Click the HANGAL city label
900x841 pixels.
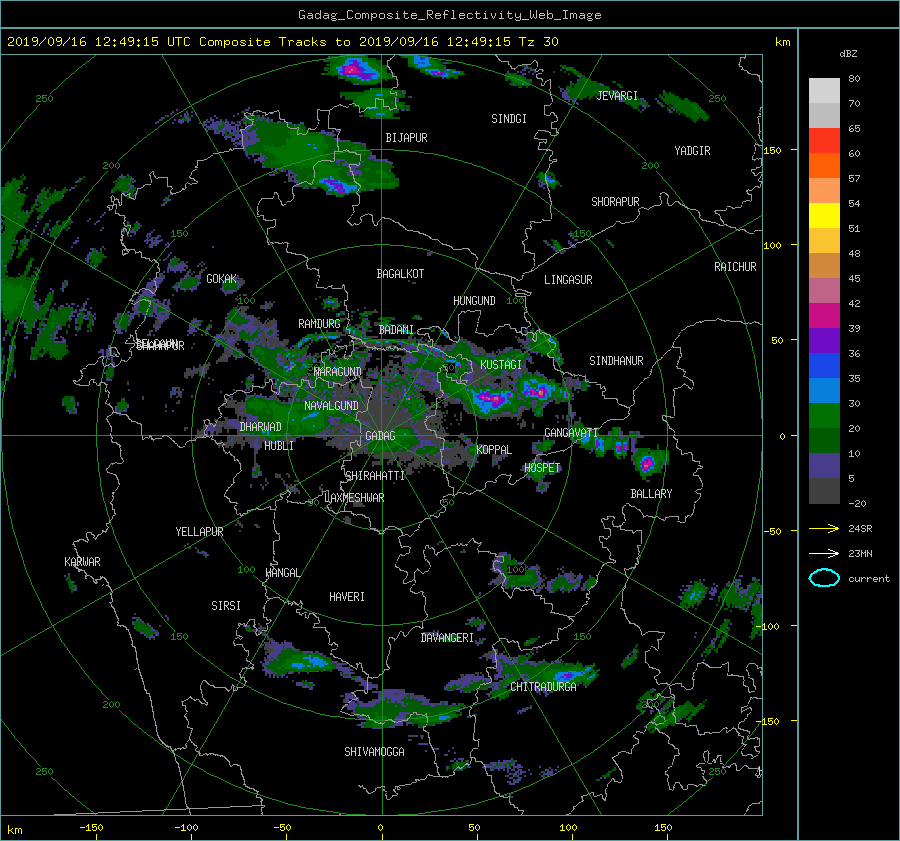click(282, 573)
